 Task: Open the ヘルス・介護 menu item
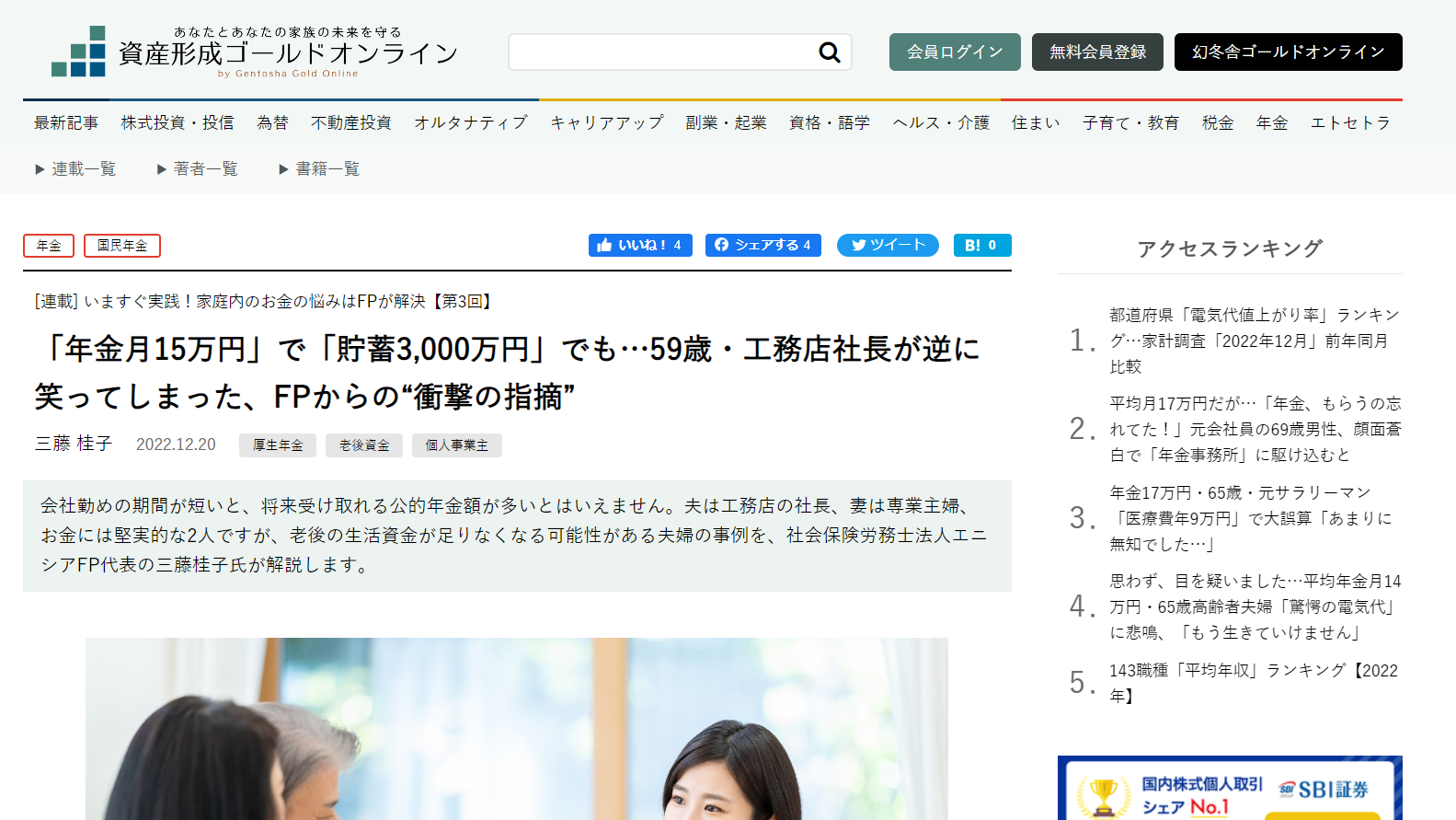(941, 122)
